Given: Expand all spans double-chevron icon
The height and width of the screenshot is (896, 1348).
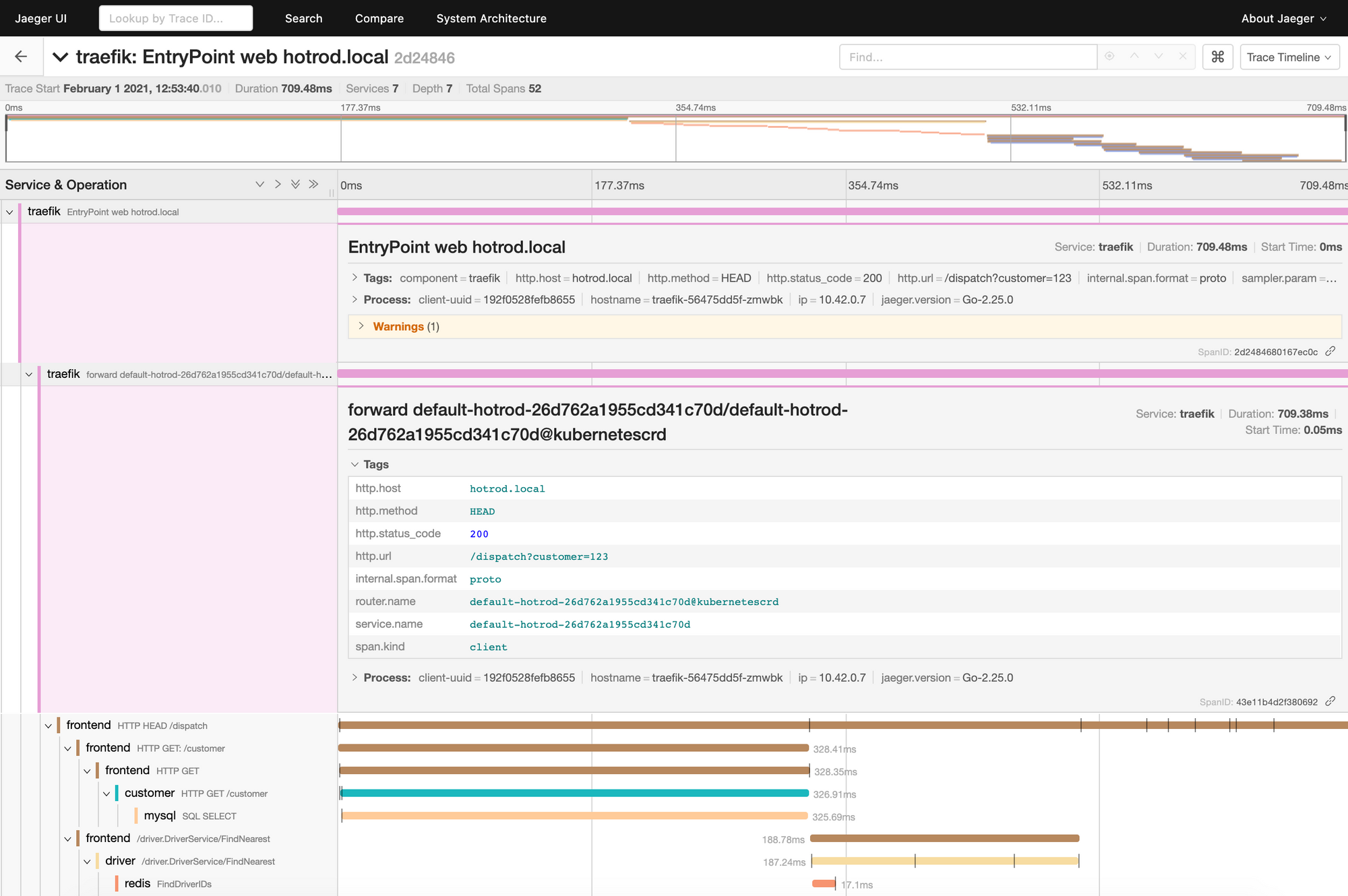Looking at the screenshot, I should click(x=295, y=185).
